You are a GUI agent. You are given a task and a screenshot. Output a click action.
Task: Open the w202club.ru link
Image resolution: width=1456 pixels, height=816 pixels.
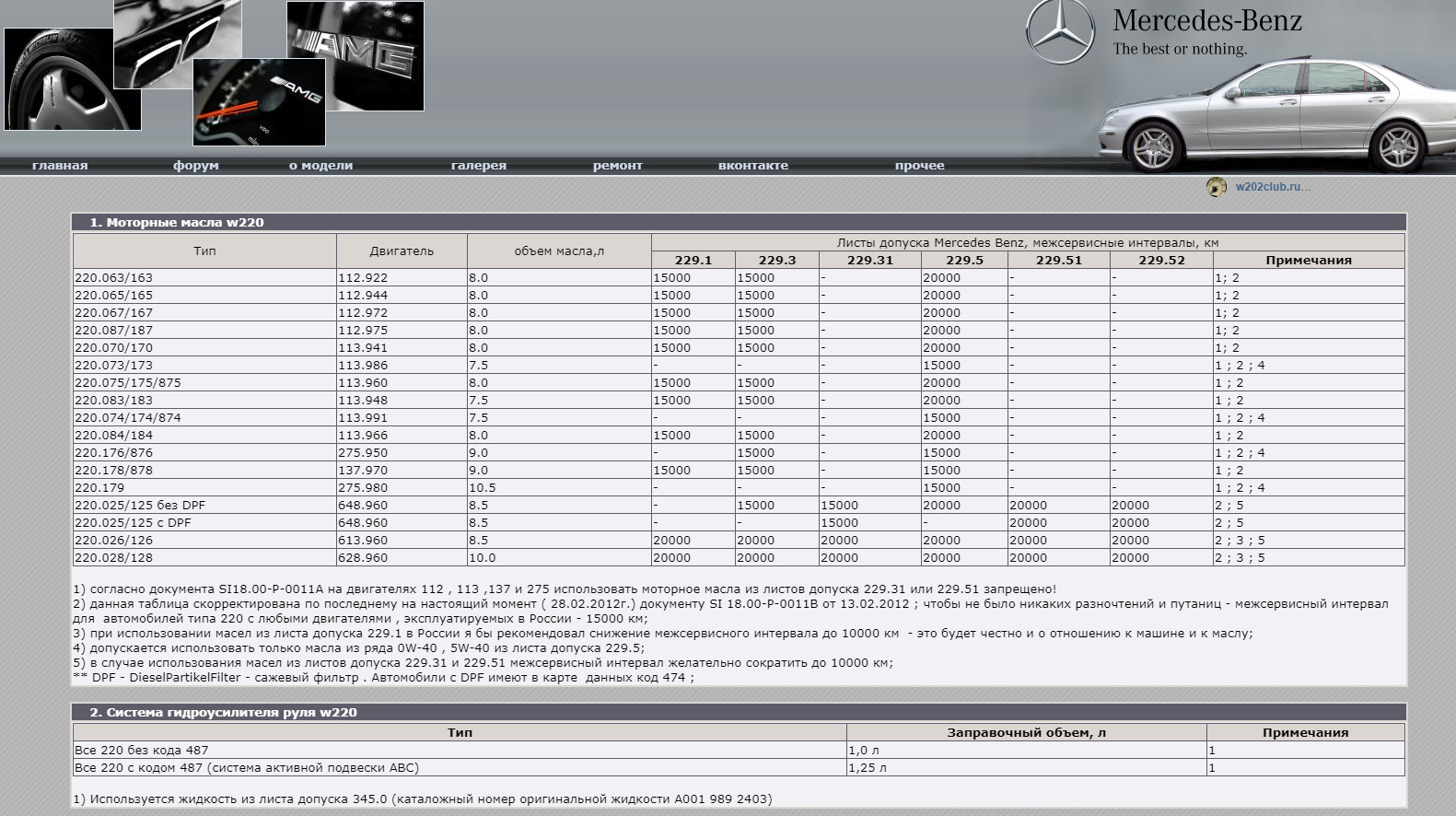point(1273,187)
